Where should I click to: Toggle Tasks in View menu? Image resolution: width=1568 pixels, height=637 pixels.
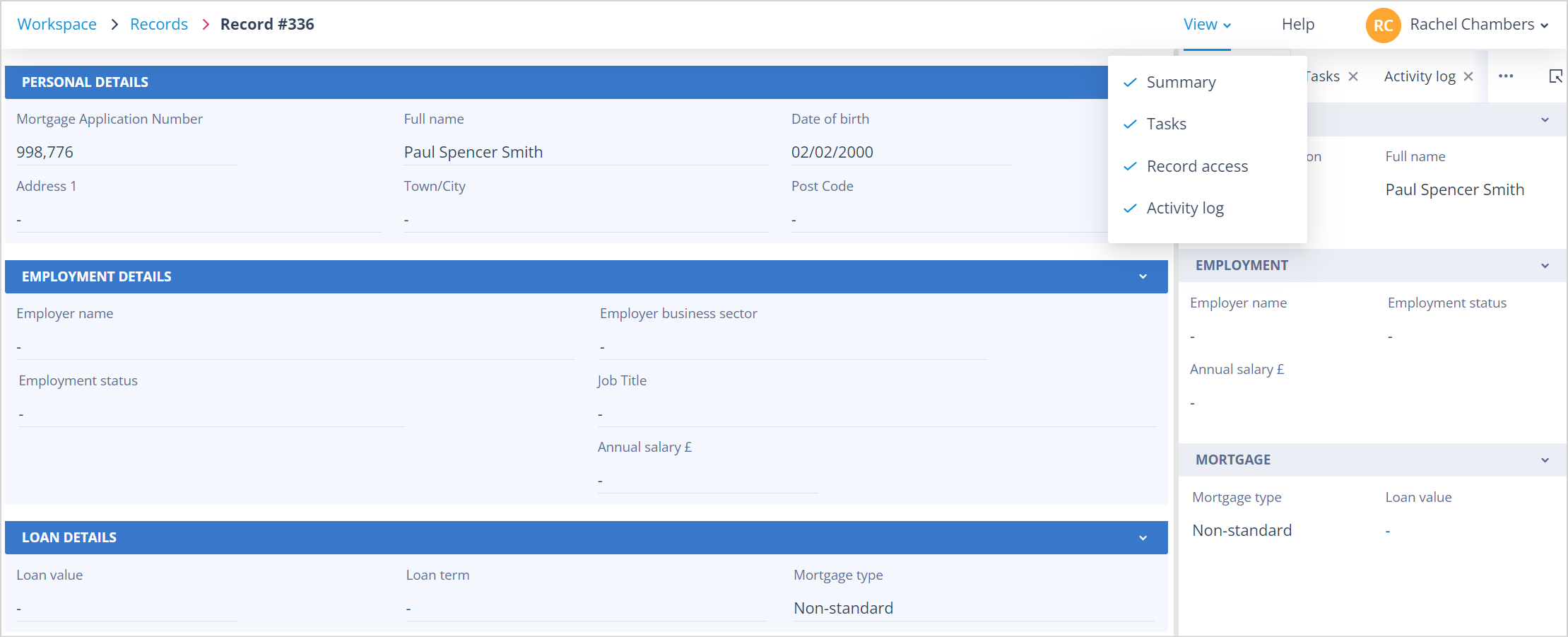point(1207,124)
